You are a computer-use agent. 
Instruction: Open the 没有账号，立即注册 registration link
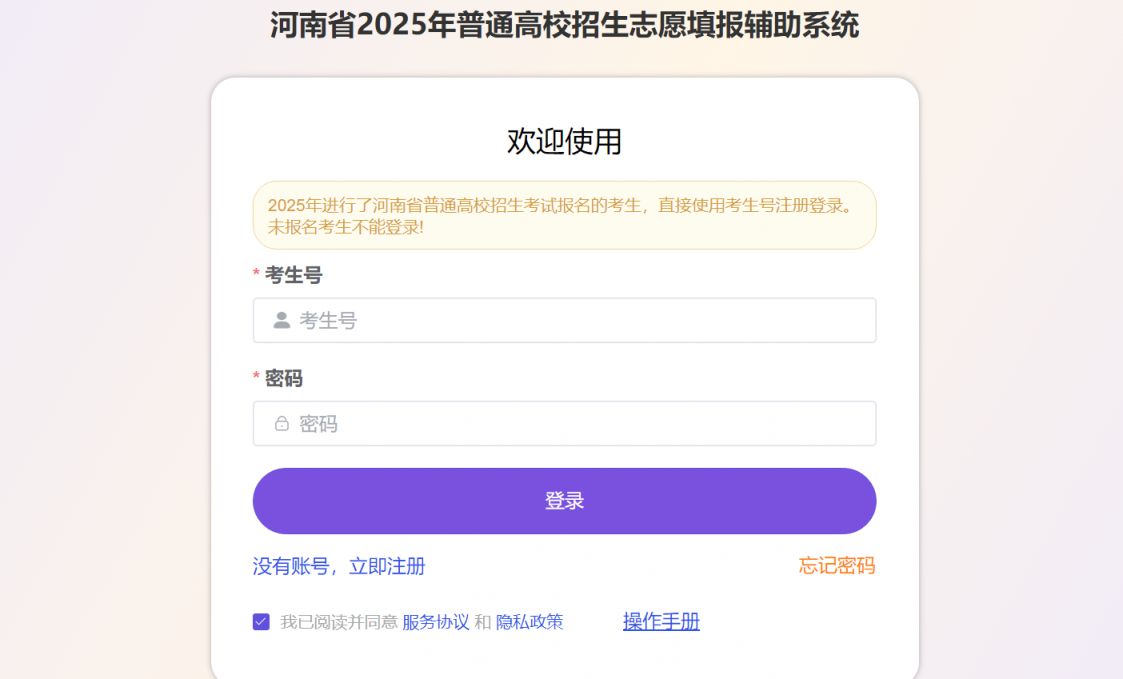[x=339, y=566]
